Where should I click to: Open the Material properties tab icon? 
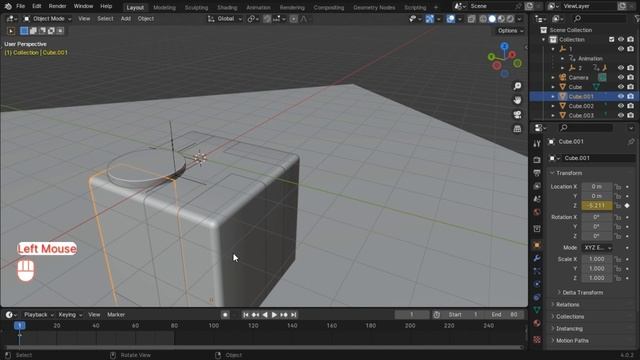point(537,323)
